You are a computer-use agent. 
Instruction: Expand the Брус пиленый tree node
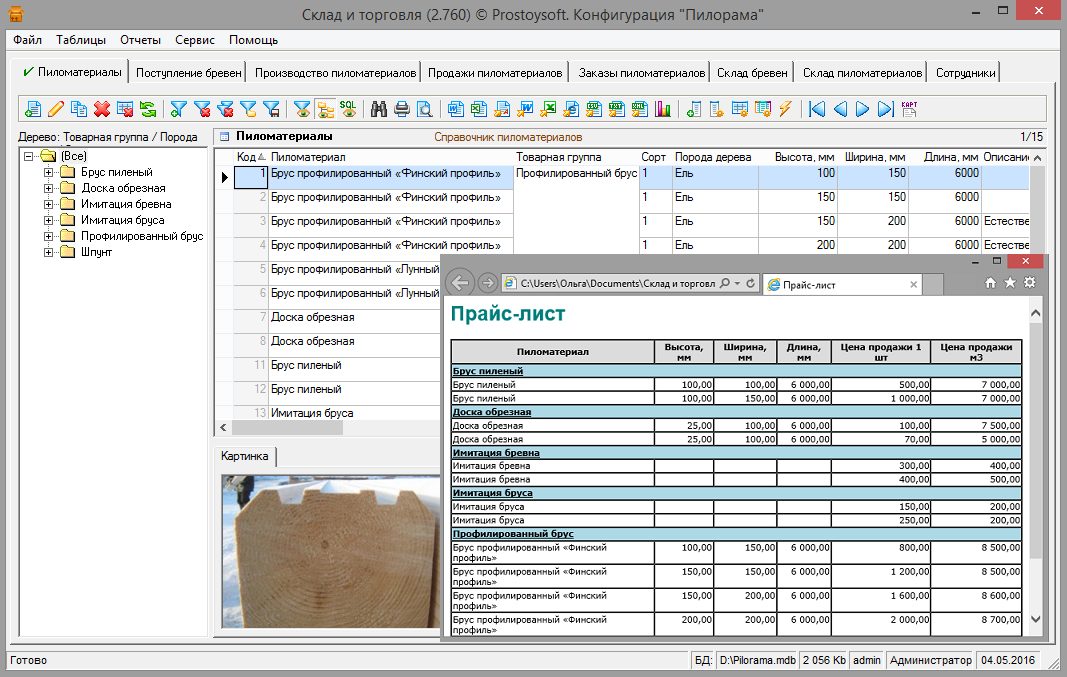[48, 172]
